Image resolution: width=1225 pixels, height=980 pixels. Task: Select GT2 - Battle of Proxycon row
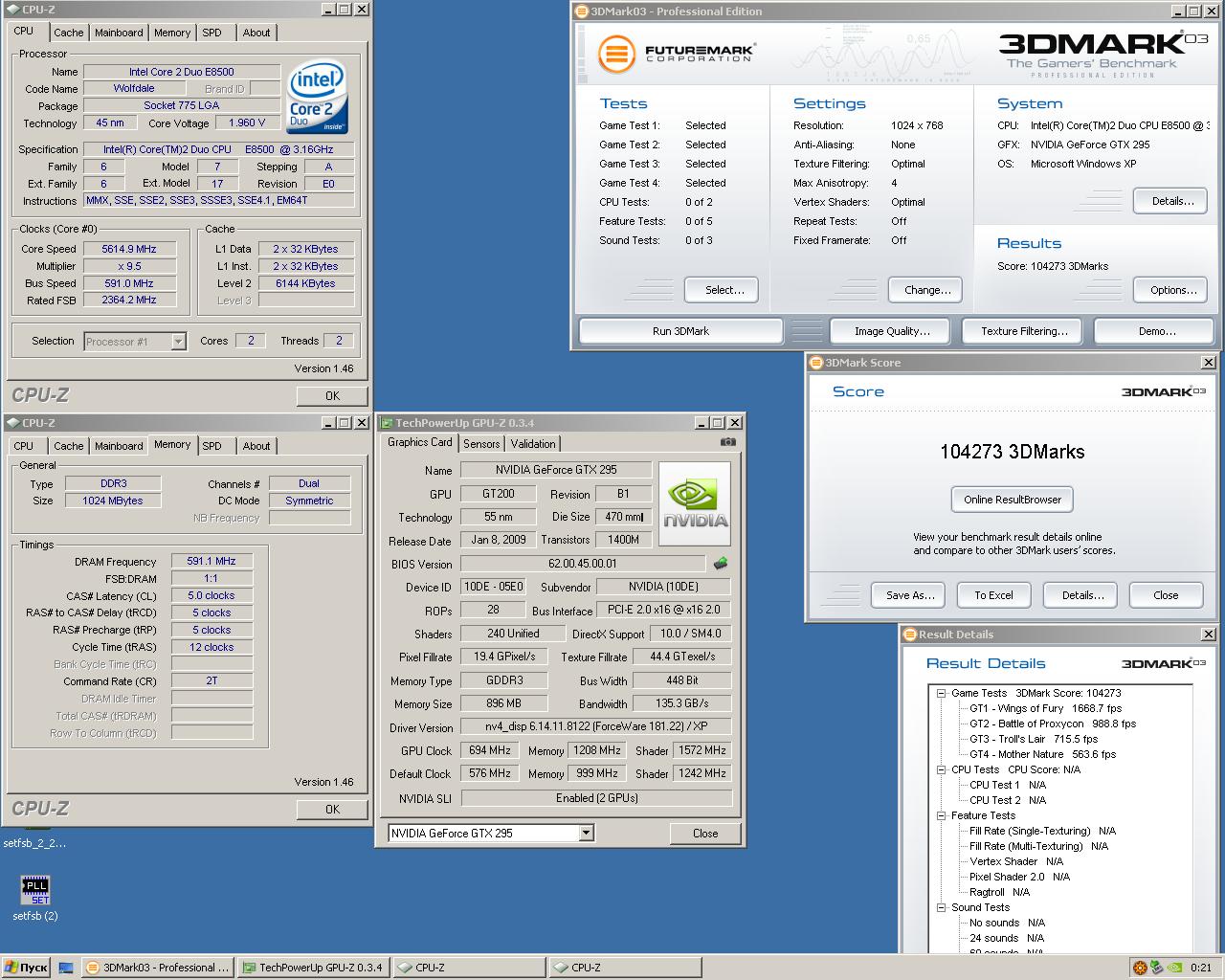click(x=1053, y=724)
